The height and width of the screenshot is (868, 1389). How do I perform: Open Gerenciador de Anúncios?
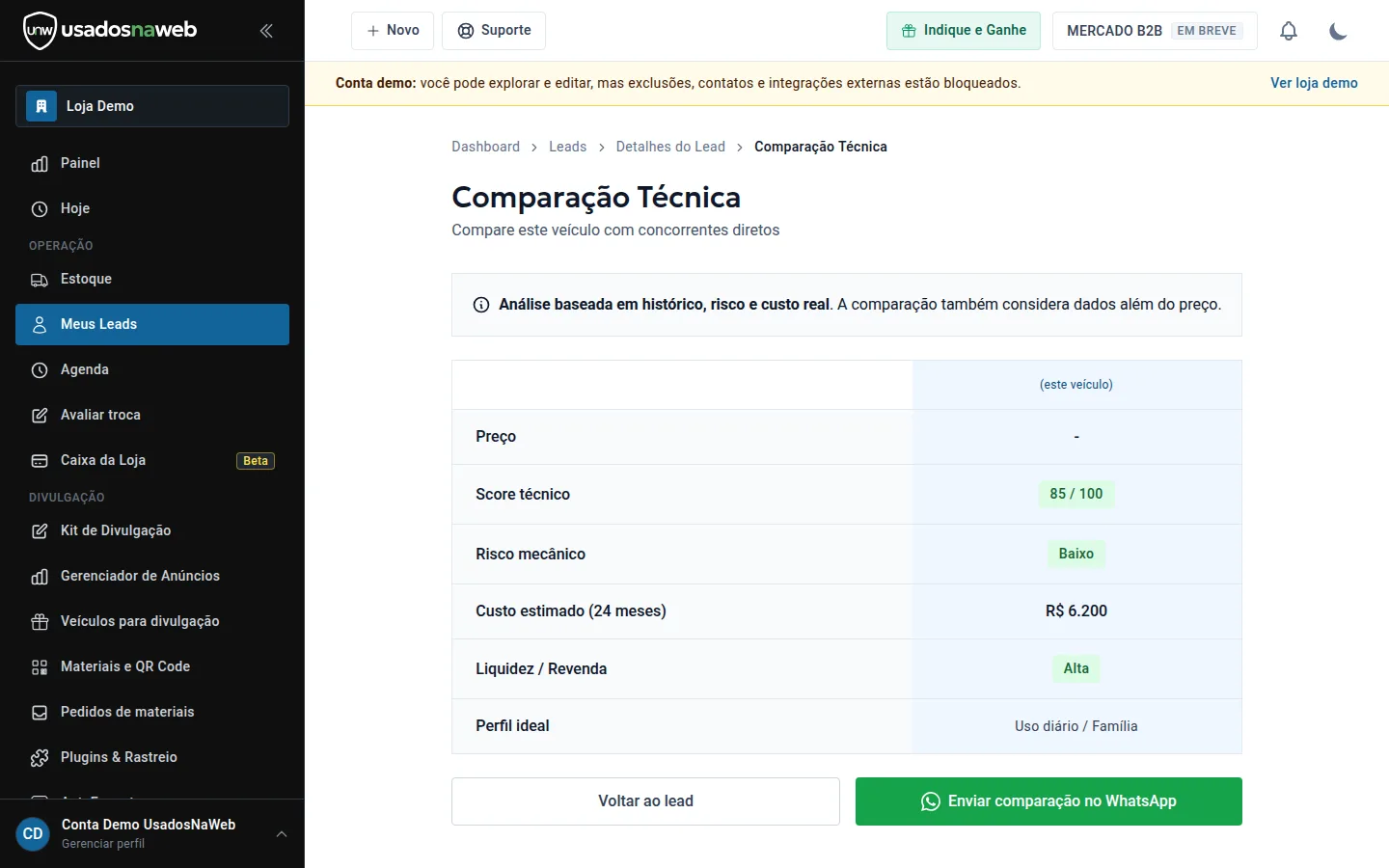click(x=152, y=576)
